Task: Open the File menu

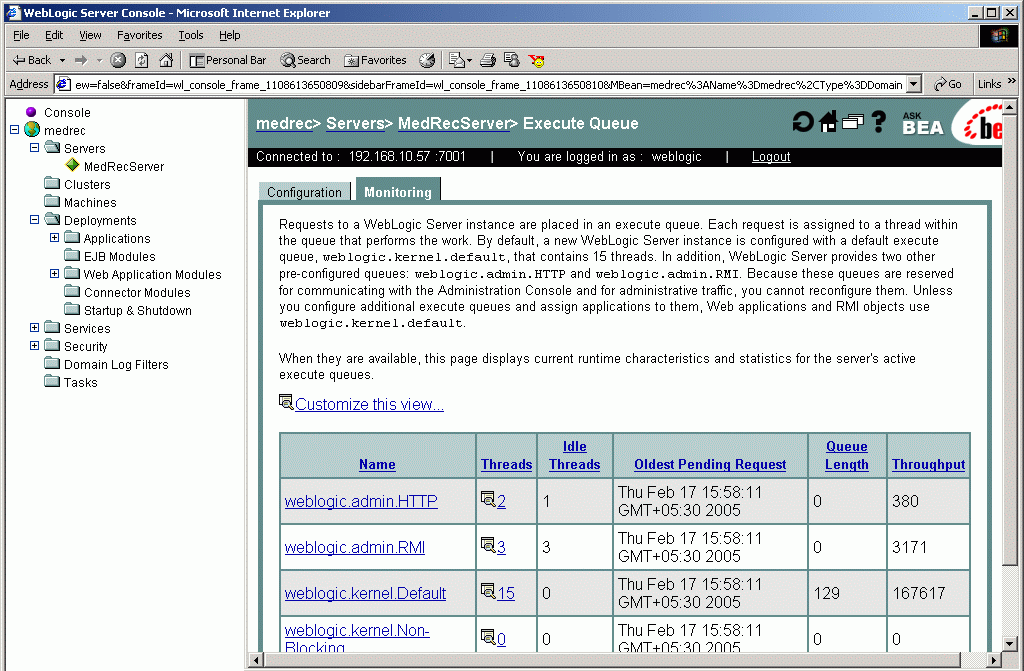Action: pyautogui.click(x=21, y=35)
